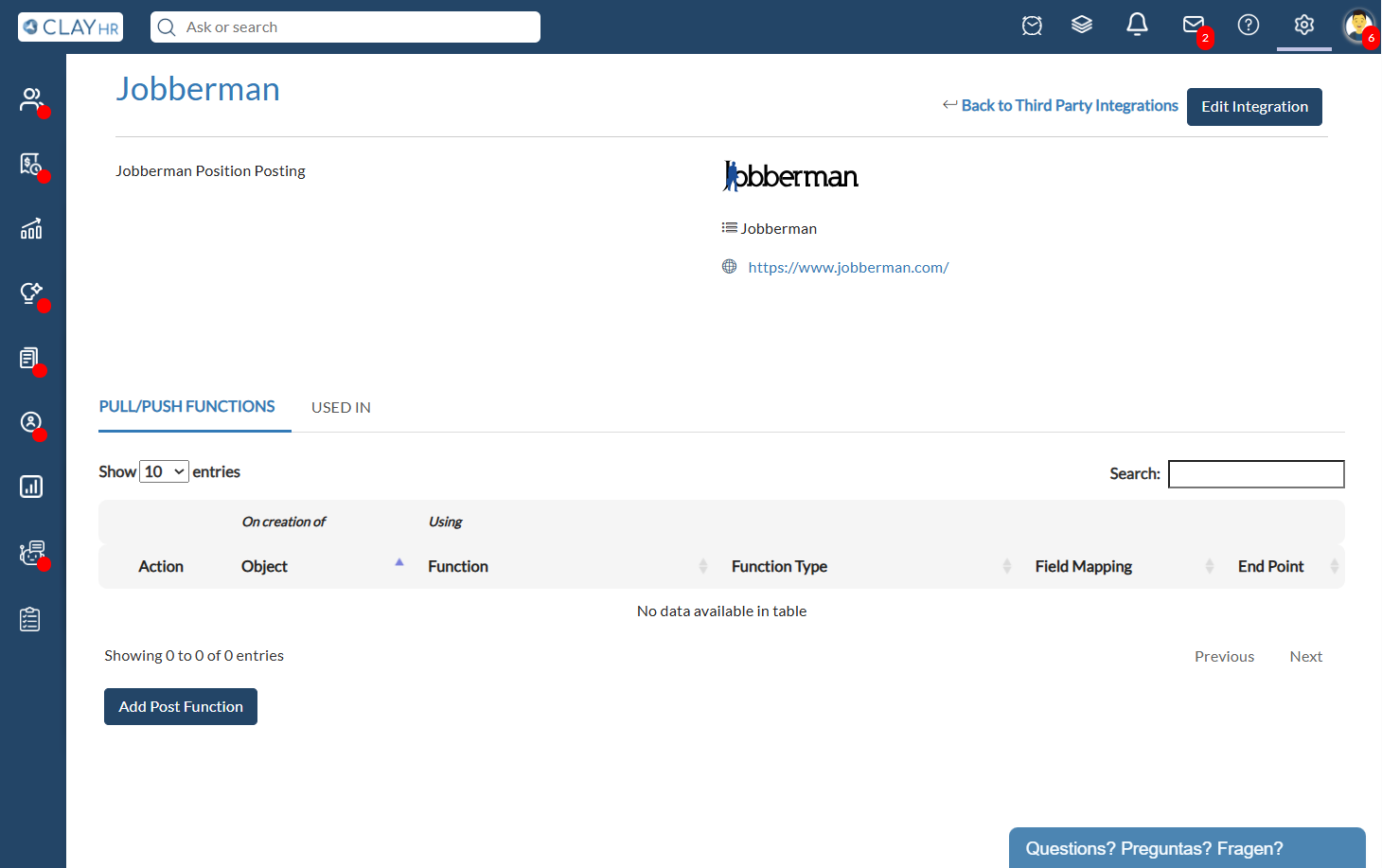
Task: Open the chatbot sidebar icon
Action: pos(31,553)
